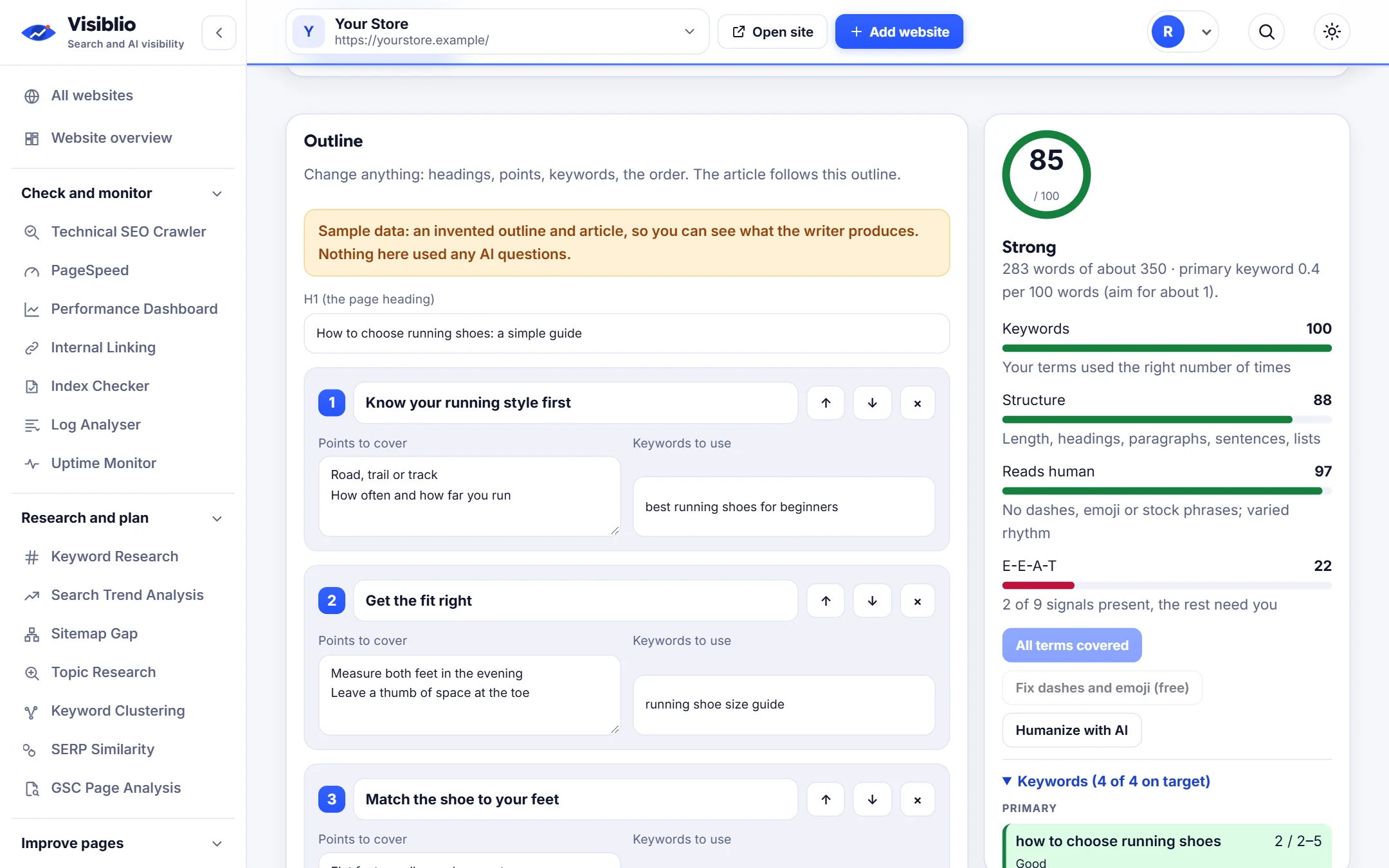Remove 'Match the shoe to your feet' section
The width and height of the screenshot is (1389, 868).
click(918, 800)
